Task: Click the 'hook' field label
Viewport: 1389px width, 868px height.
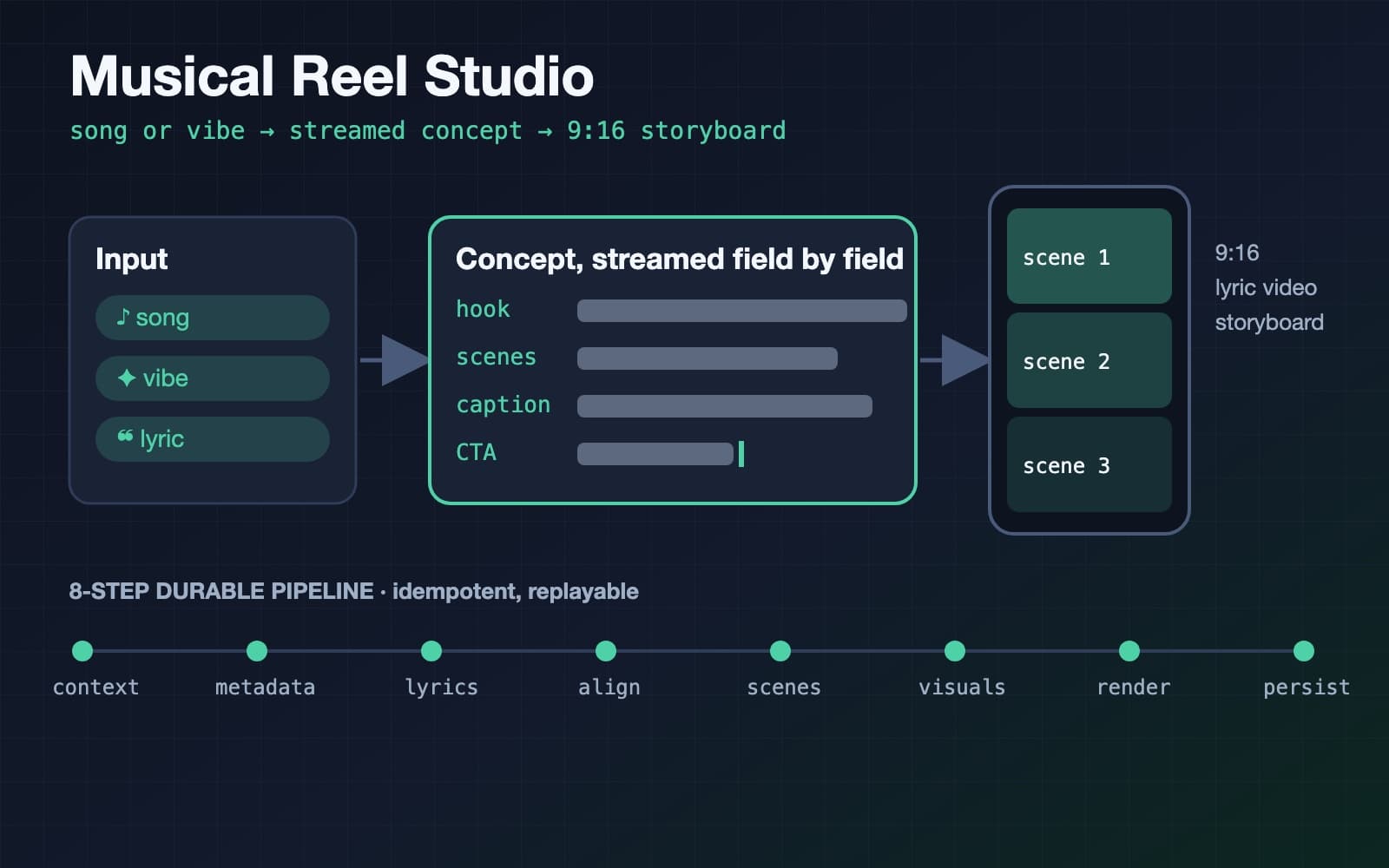Action: (483, 309)
